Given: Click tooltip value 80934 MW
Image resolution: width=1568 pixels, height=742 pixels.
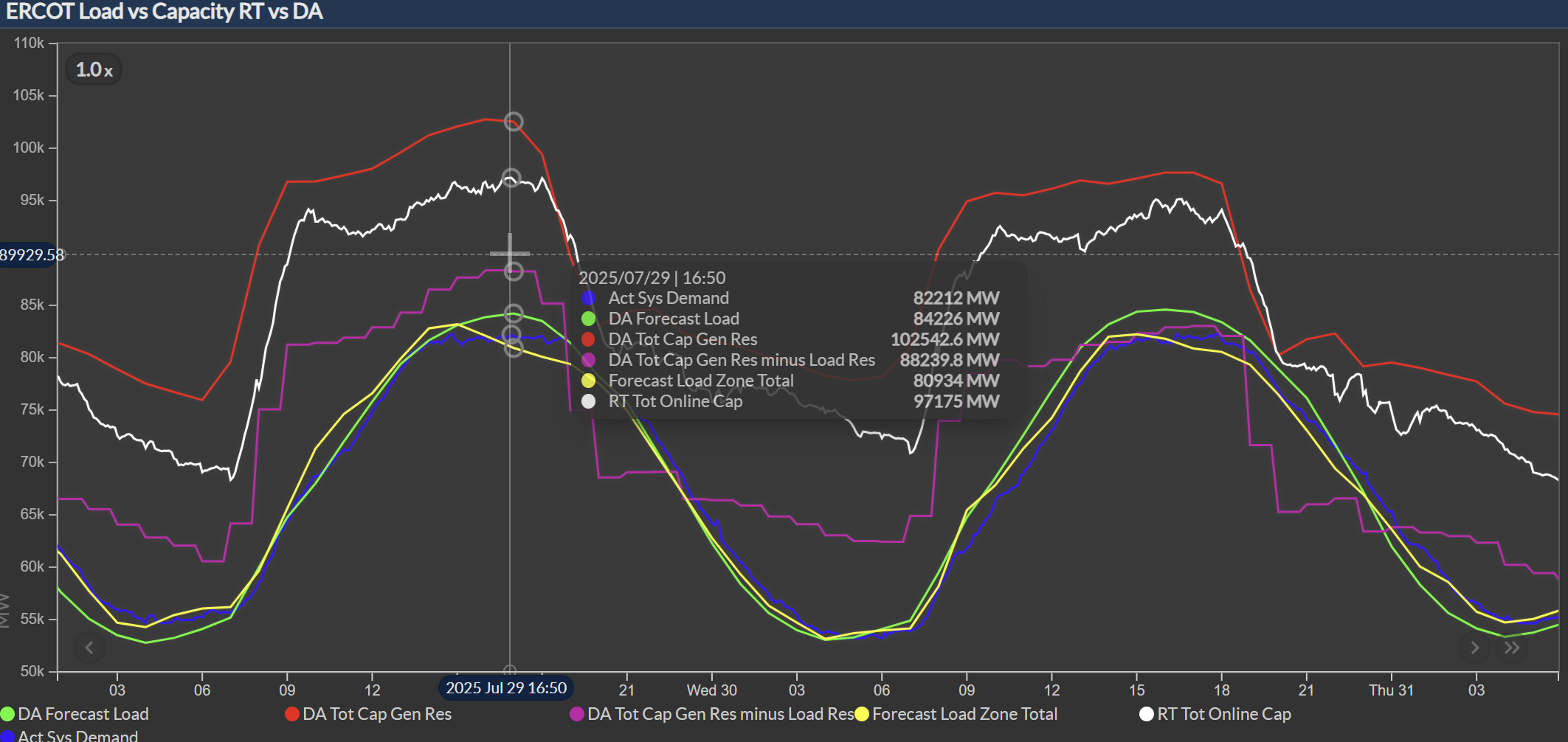Looking at the screenshot, I should [956, 381].
